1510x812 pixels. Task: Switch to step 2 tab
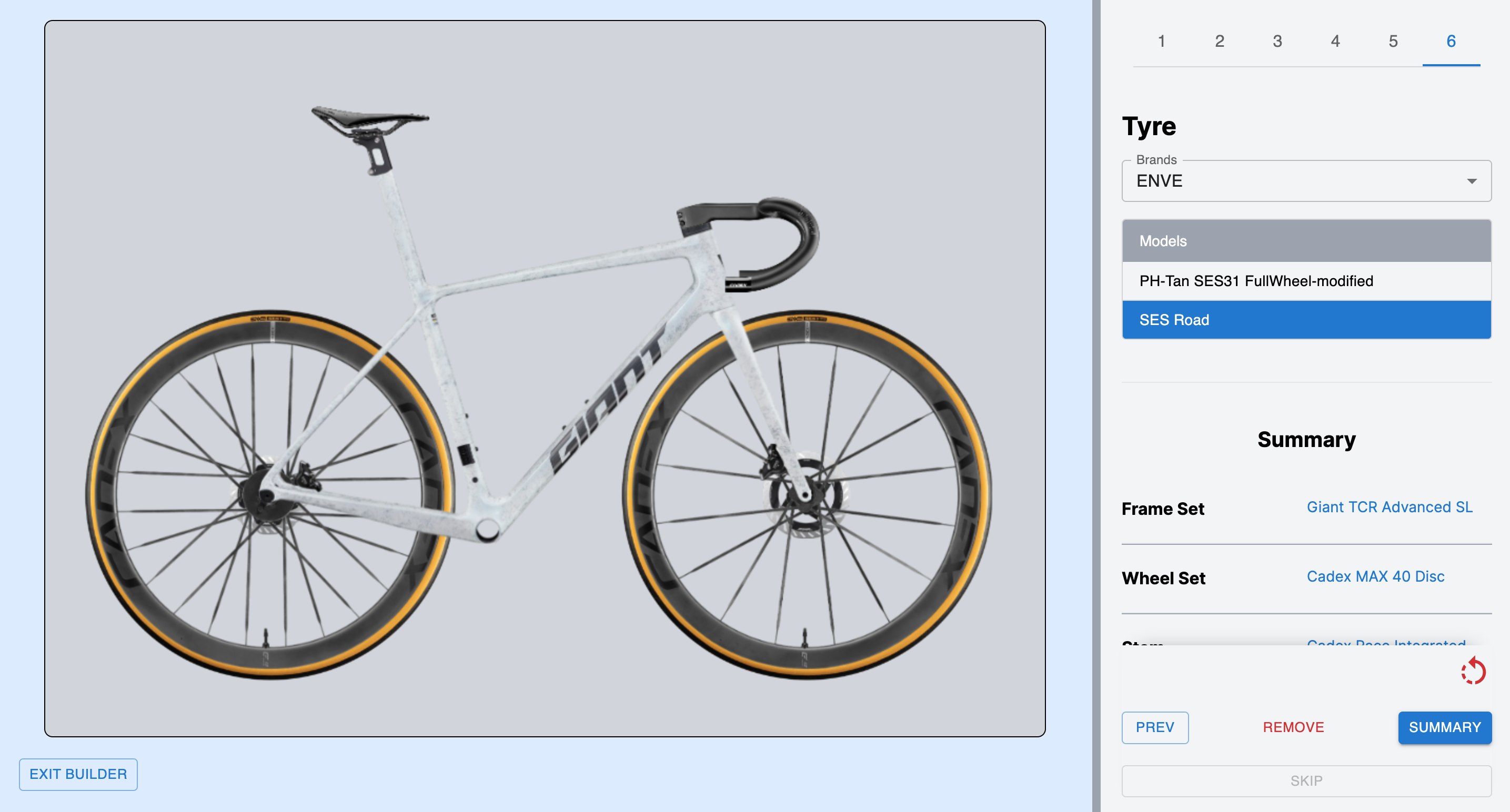(x=1219, y=42)
